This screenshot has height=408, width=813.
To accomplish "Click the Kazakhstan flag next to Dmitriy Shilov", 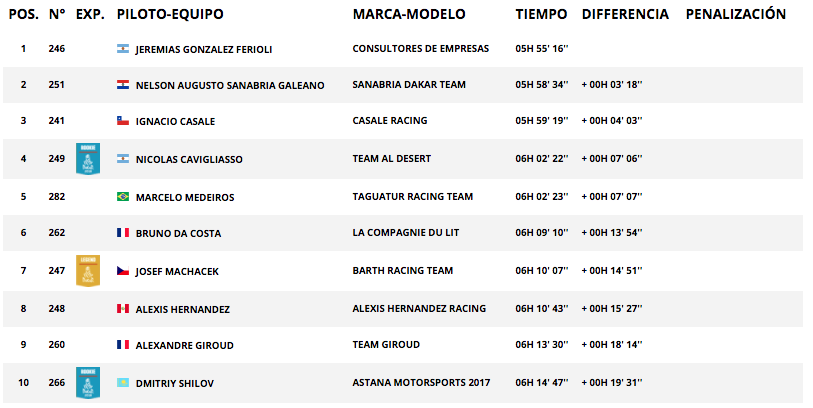I will 123,383.
